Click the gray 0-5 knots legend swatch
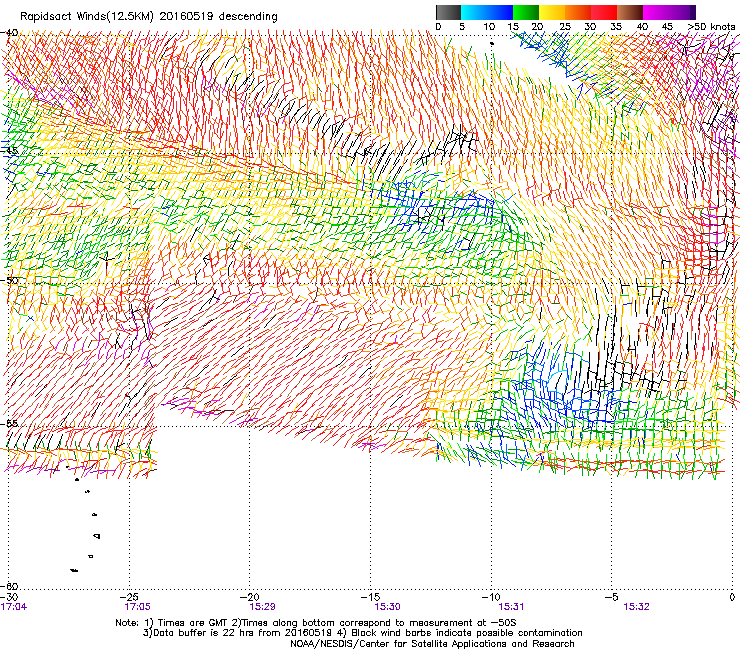This screenshot has height=650, width=740. [x=448, y=12]
